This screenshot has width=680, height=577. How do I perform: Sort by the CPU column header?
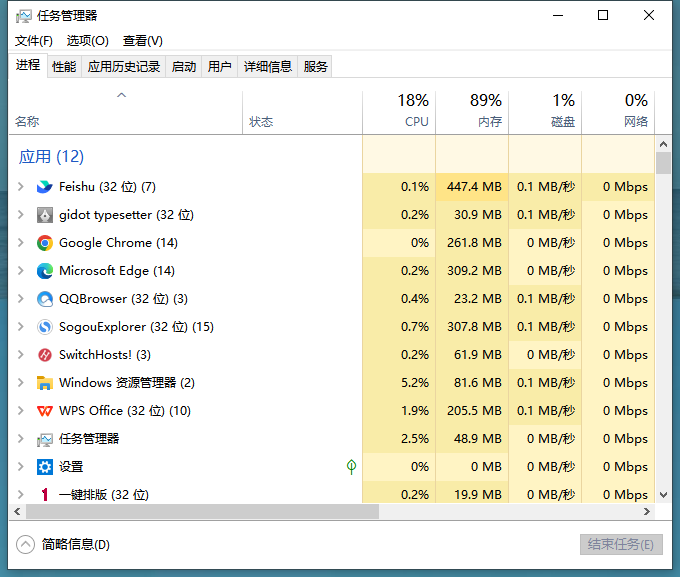click(399, 112)
